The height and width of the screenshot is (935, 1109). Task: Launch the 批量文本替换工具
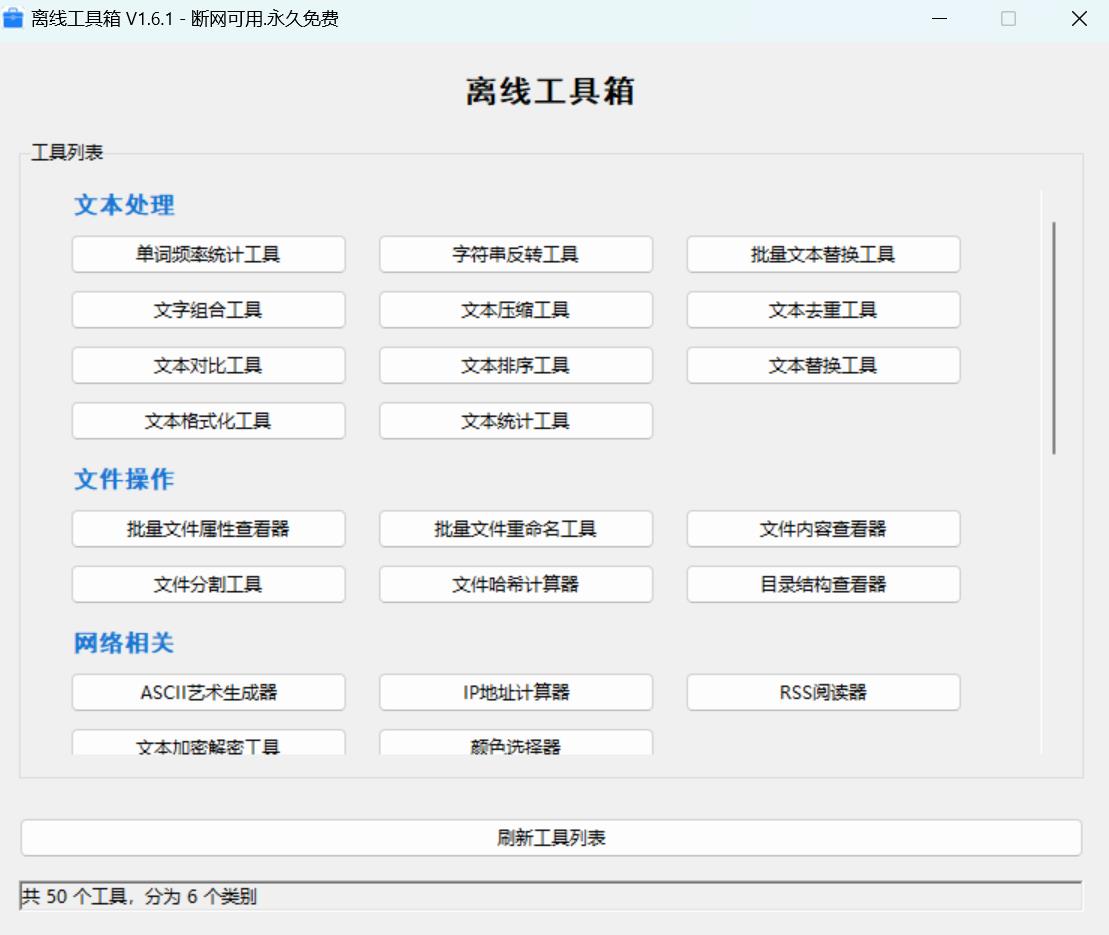(823, 254)
